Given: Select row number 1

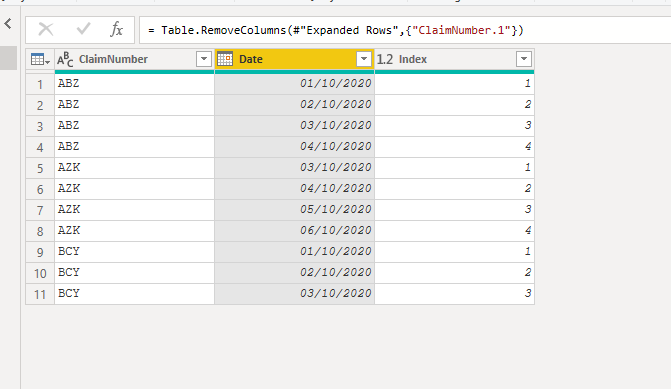Looking at the screenshot, I should (x=40, y=84).
